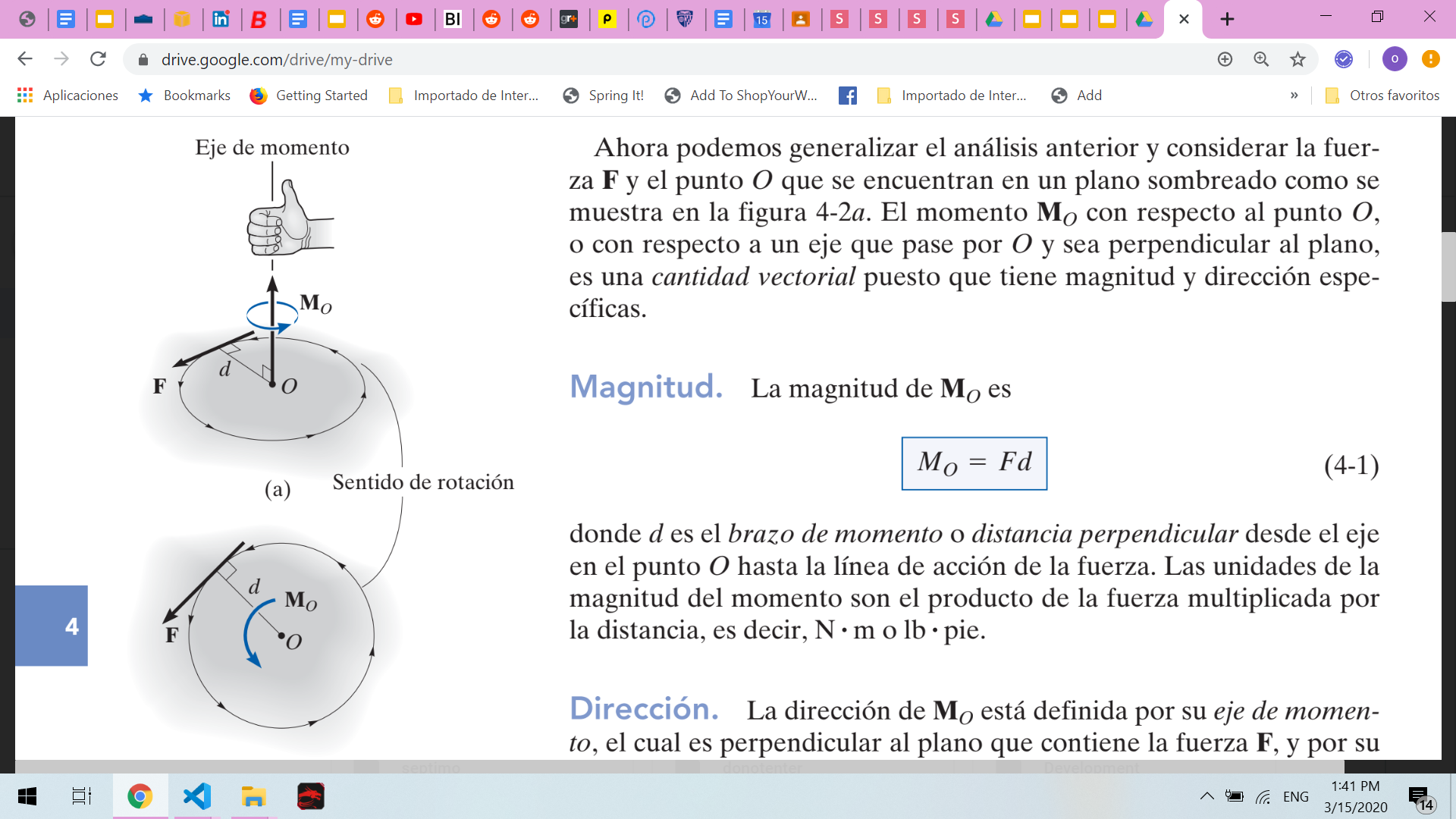Reload the current page
Screen dimensions: 1456x819
pyautogui.click(x=98, y=59)
